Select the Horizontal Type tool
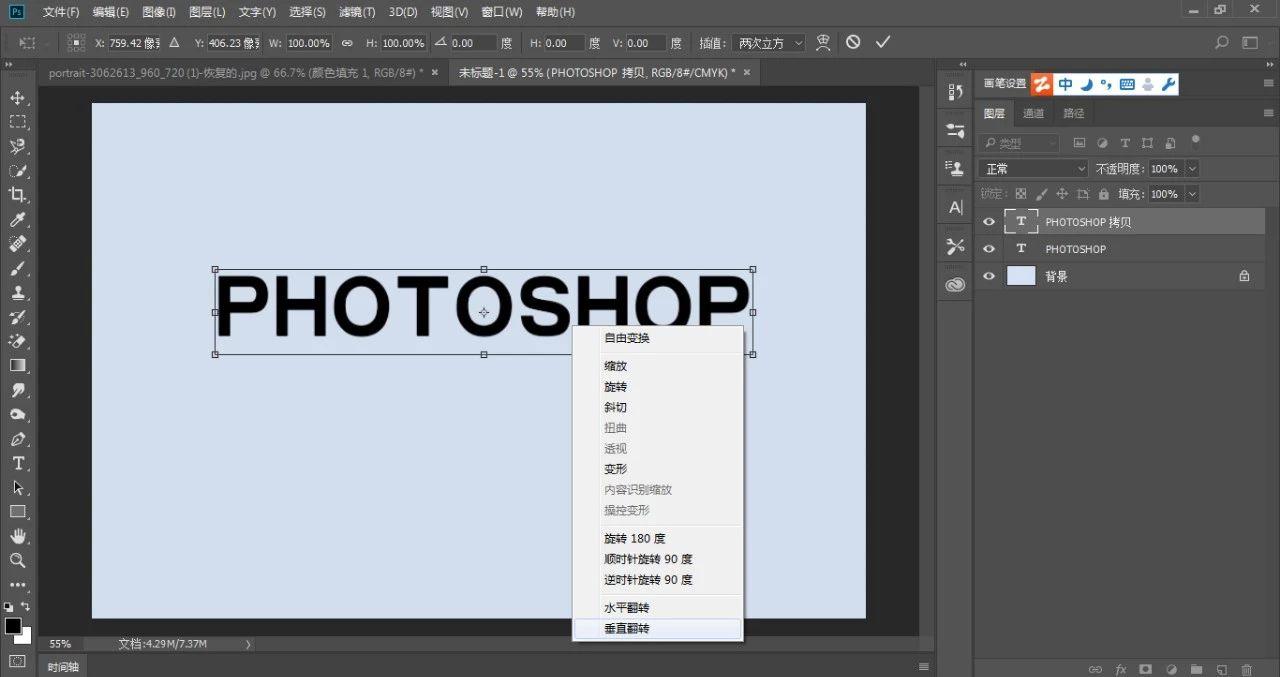The width and height of the screenshot is (1280, 677). pyautogui.click(x=17, y=463)
